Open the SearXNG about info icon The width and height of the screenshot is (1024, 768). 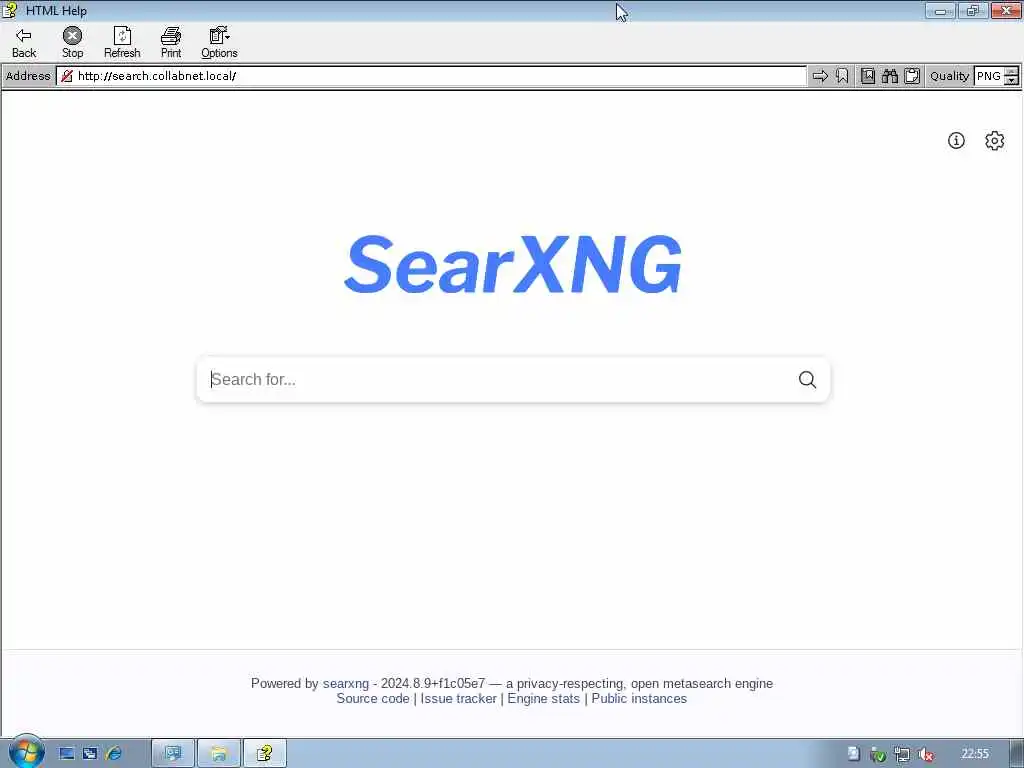click(x=956, y=140)
